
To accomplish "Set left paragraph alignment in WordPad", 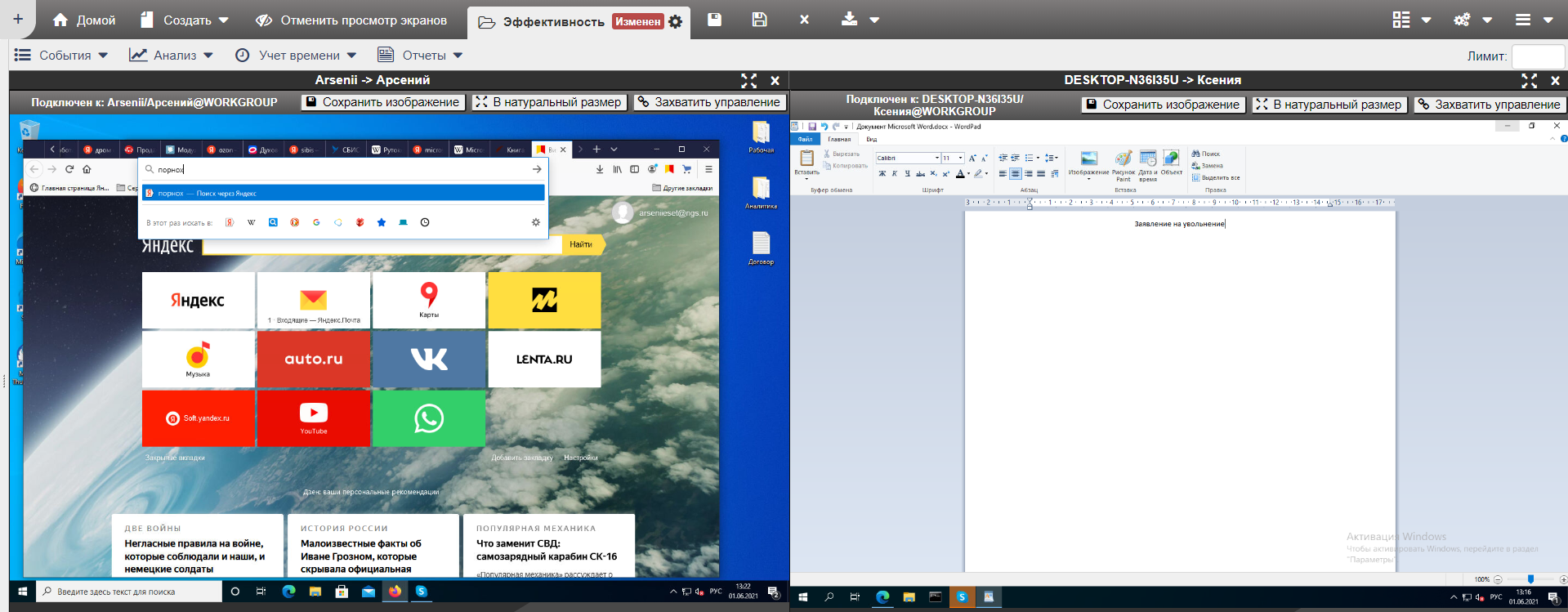I will 1003,173.
